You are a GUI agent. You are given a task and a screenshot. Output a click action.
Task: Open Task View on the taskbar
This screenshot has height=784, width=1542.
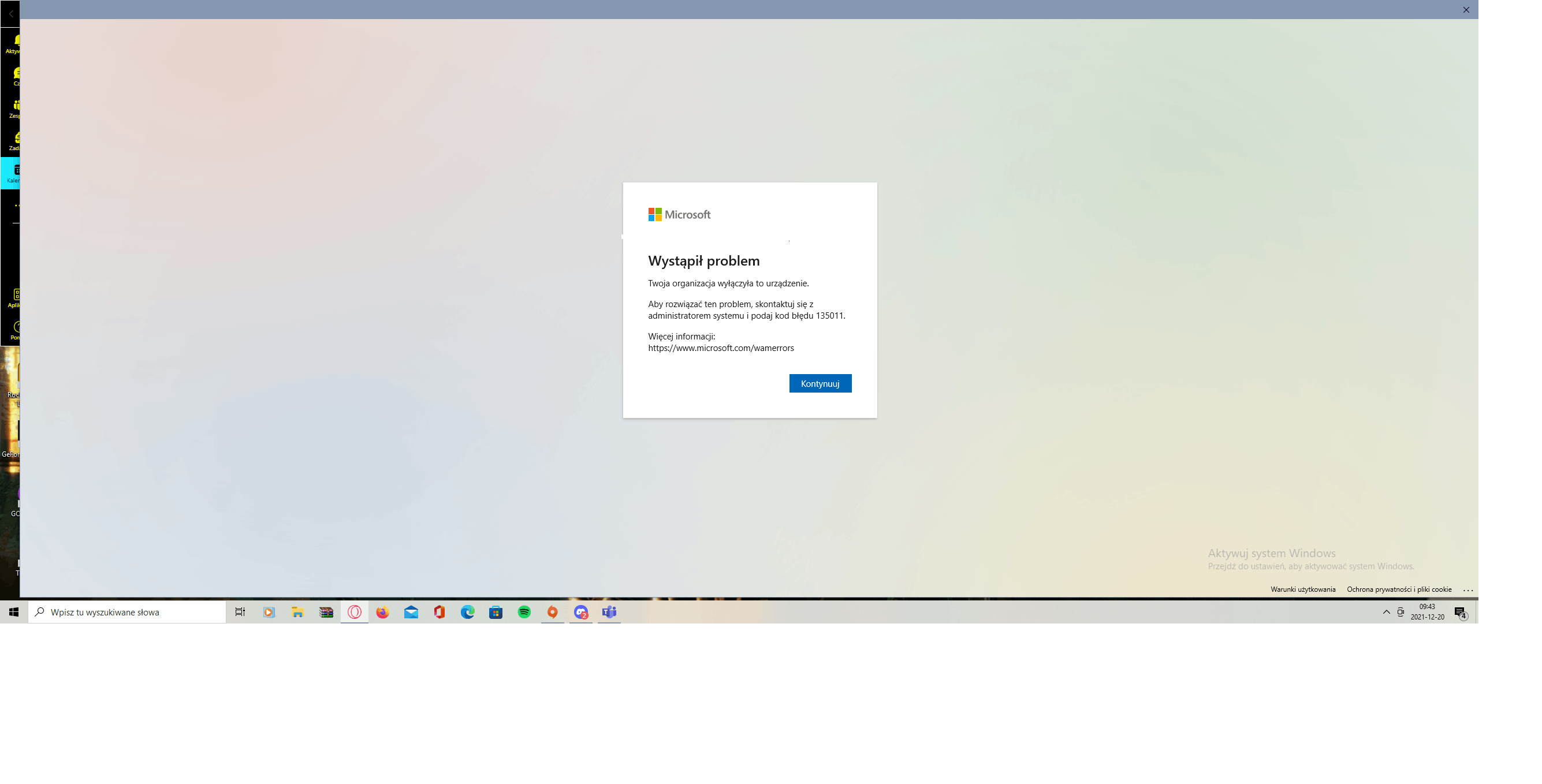(240, 611)
